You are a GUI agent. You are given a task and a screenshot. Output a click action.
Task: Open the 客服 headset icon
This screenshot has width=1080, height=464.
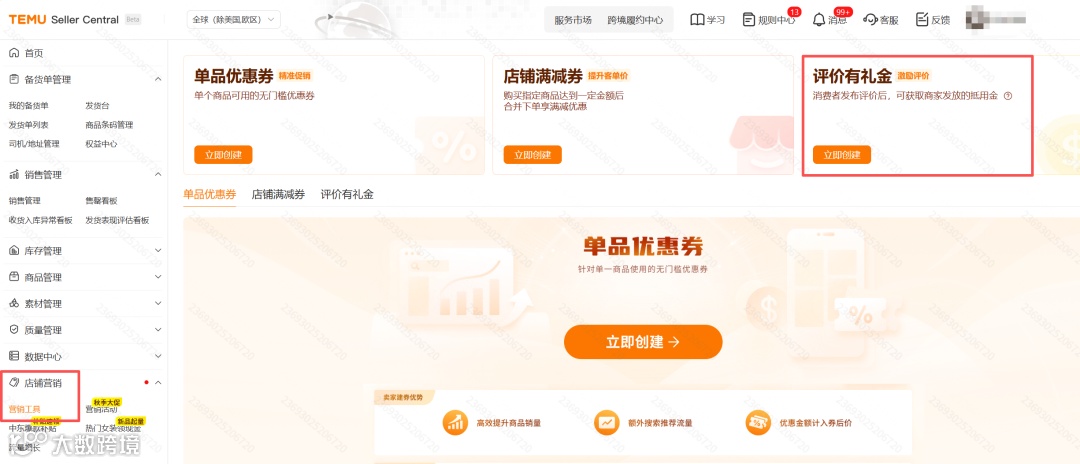click(x=870, y=20)
